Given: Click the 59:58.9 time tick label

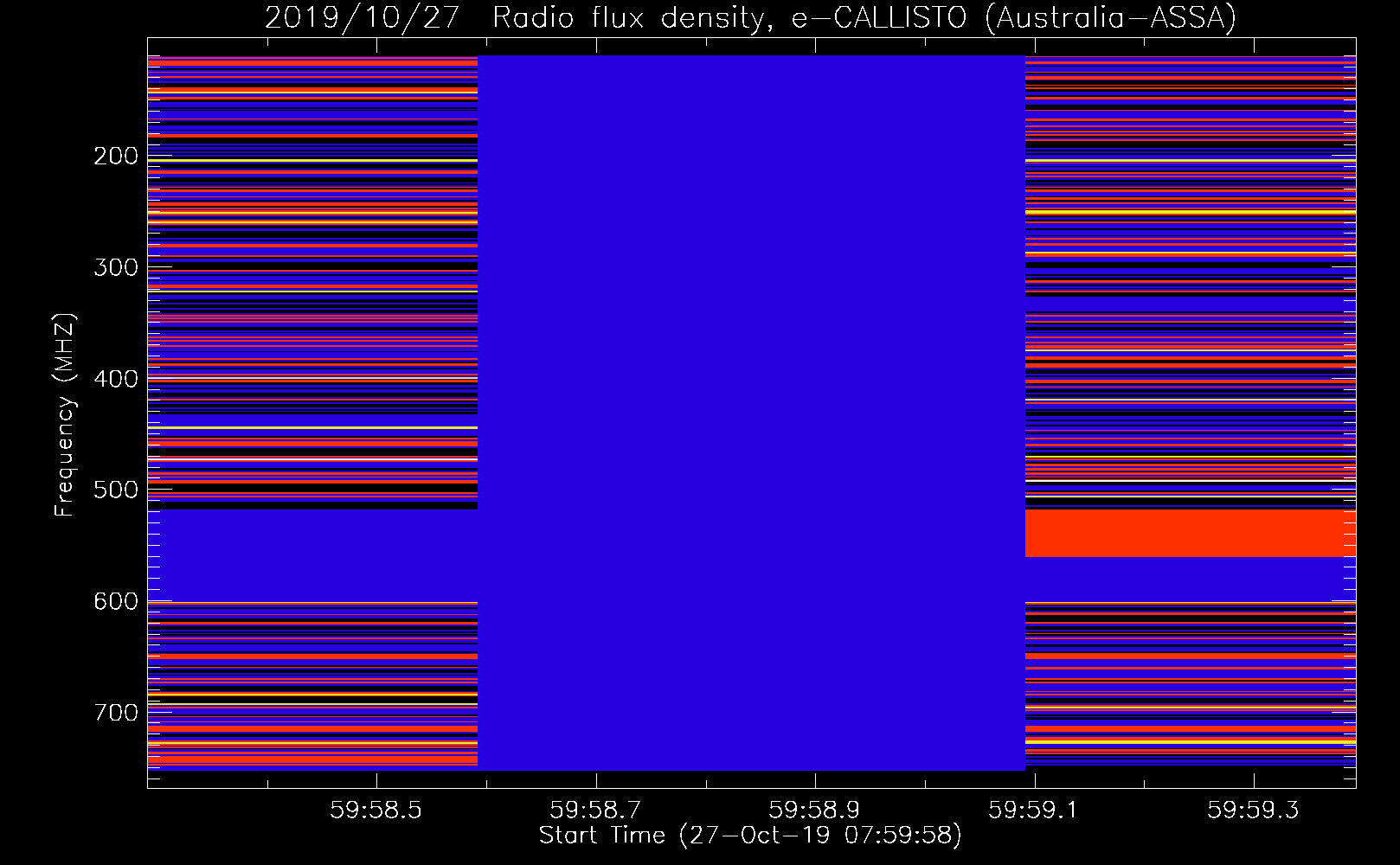Looking at the screenshot, I should [815, 811].
